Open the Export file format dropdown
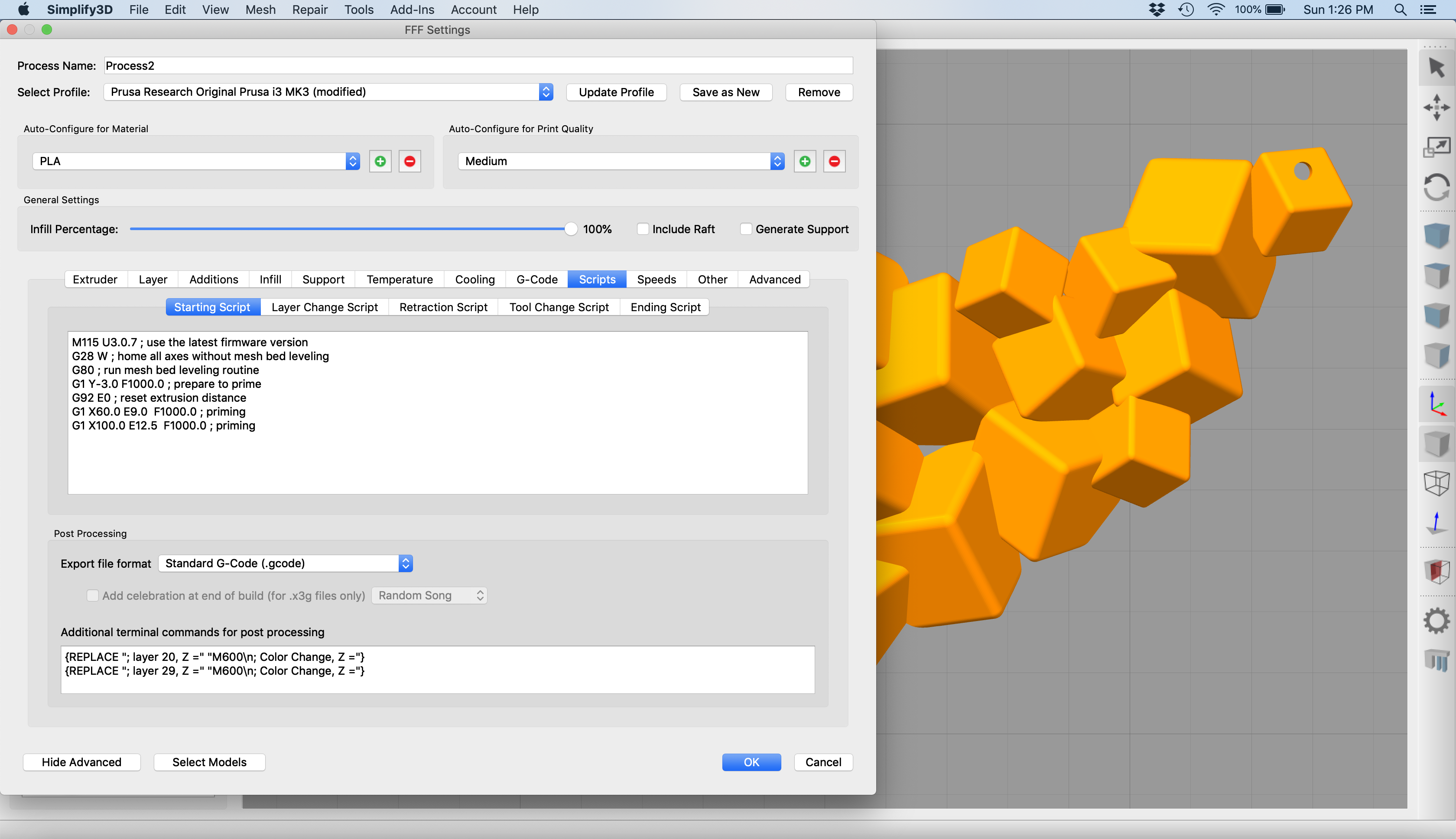The image size is (1456, 839). click(286, 563)
